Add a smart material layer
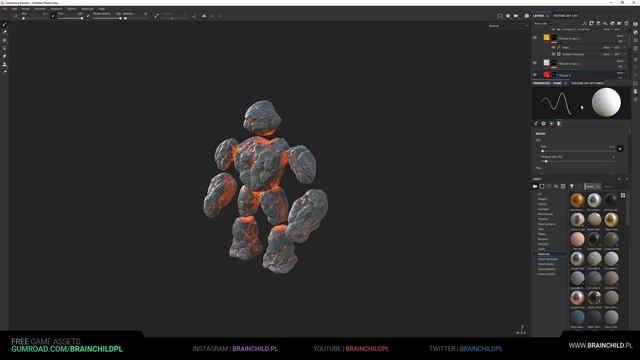640x360 pixels. point(612,23)
